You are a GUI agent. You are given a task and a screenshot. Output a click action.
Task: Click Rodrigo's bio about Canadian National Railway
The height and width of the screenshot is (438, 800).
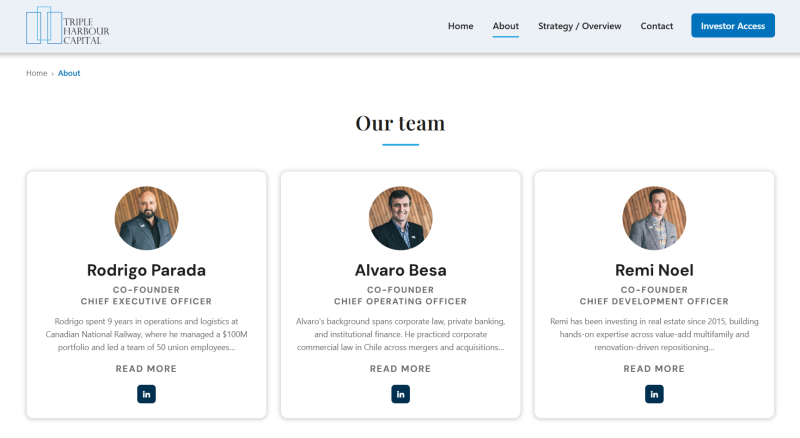point(146,334)
